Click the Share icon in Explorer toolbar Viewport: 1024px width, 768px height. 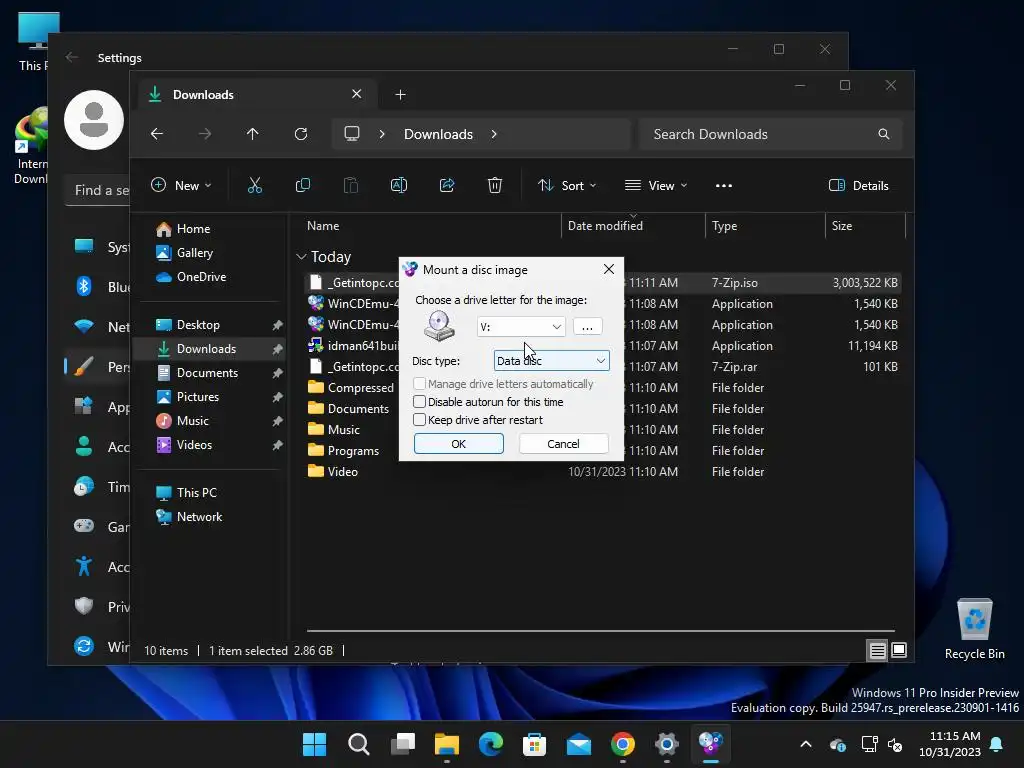pos(447,185)
